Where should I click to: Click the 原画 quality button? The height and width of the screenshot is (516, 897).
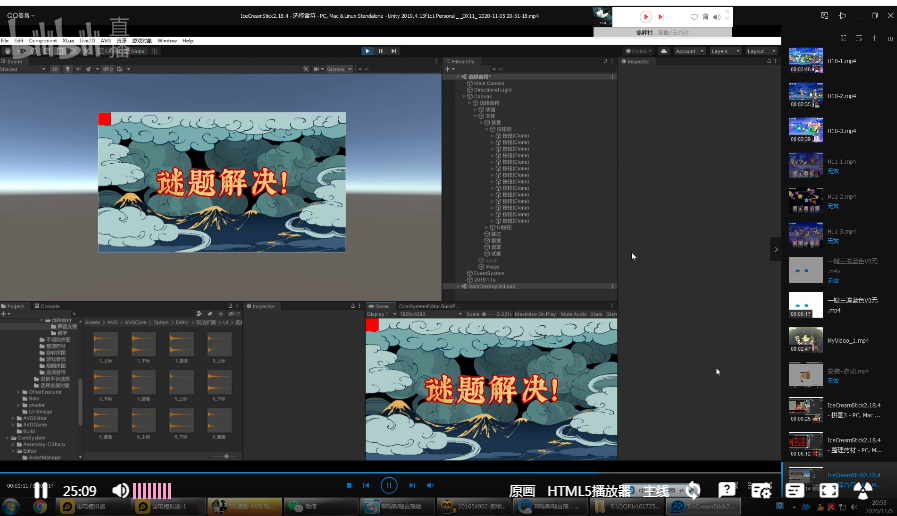(522, 491)
